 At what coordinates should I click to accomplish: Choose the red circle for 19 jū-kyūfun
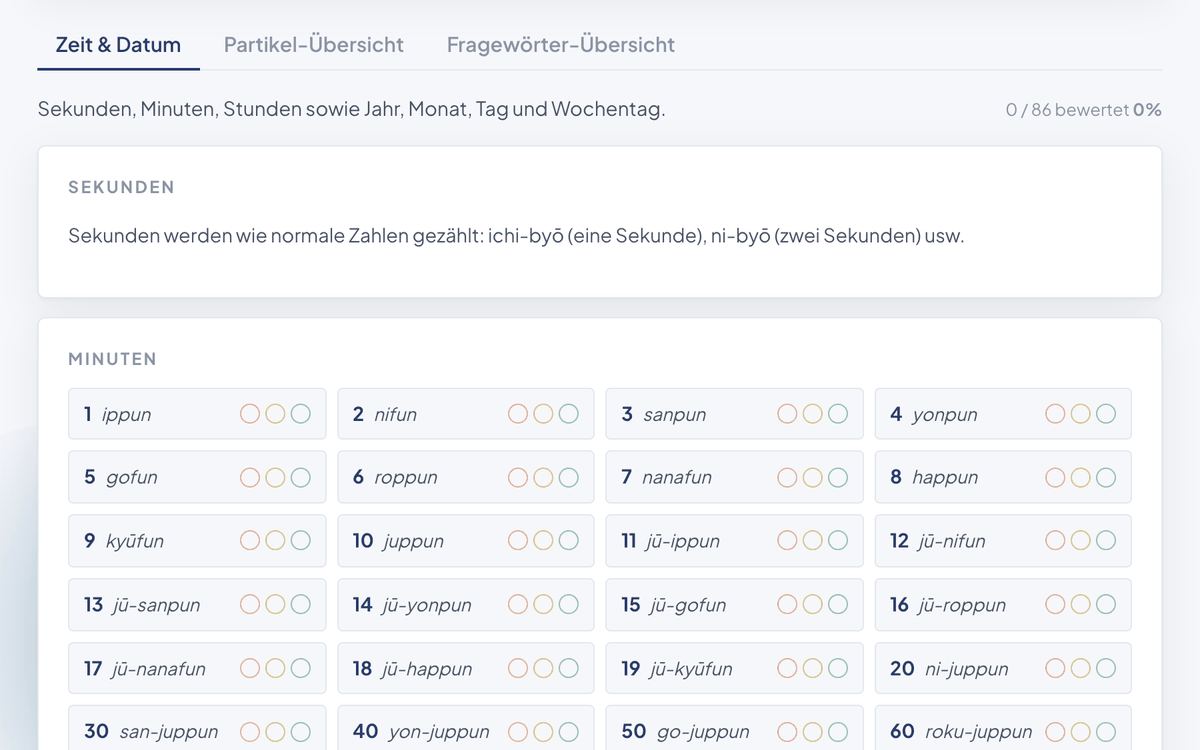point(787,668)
